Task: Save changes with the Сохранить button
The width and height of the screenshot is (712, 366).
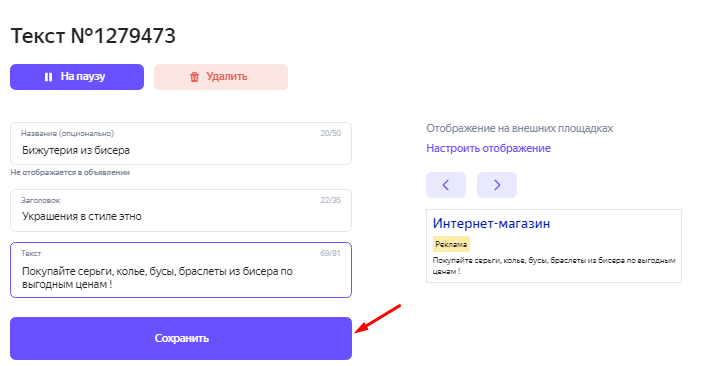Action: [x=181, y=338]
